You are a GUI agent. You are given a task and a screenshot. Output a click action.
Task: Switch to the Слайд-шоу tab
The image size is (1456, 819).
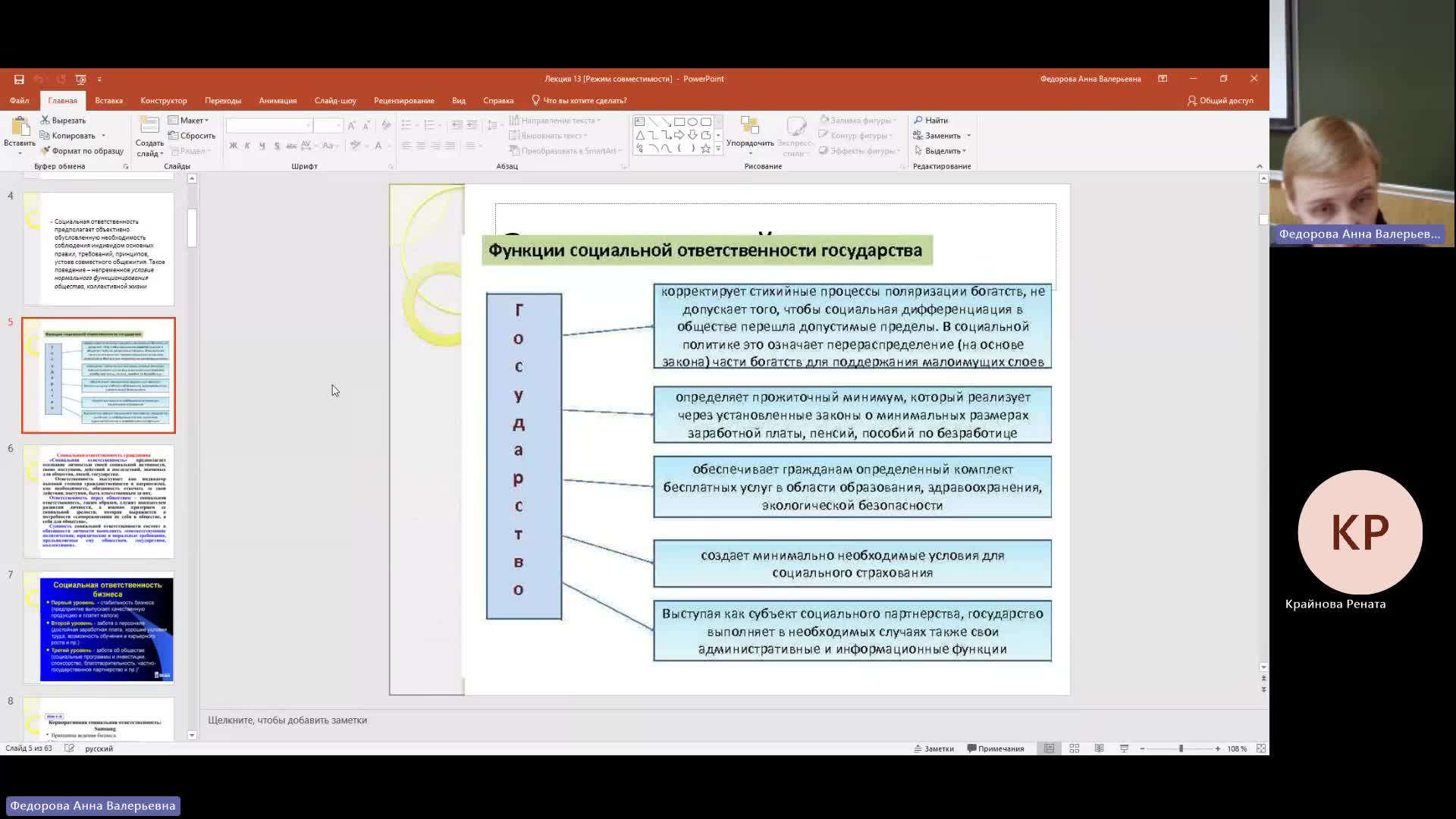click(335, 100)
